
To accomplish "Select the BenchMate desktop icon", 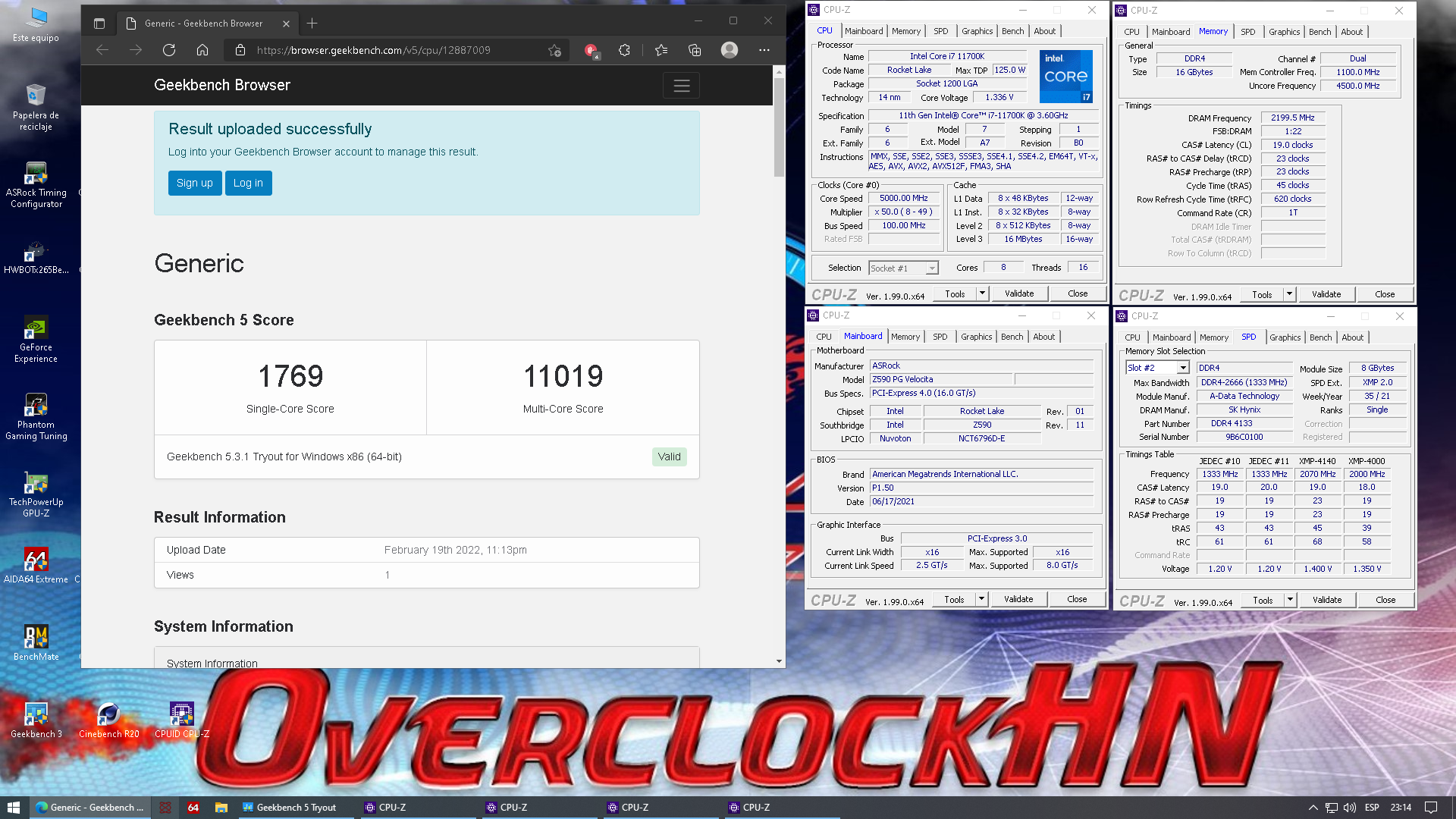I will tap(36, 643).
